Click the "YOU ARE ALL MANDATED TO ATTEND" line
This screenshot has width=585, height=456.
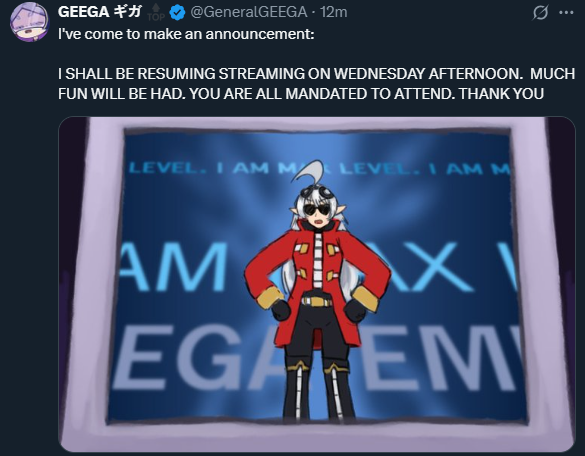click(x=322, y=94)
